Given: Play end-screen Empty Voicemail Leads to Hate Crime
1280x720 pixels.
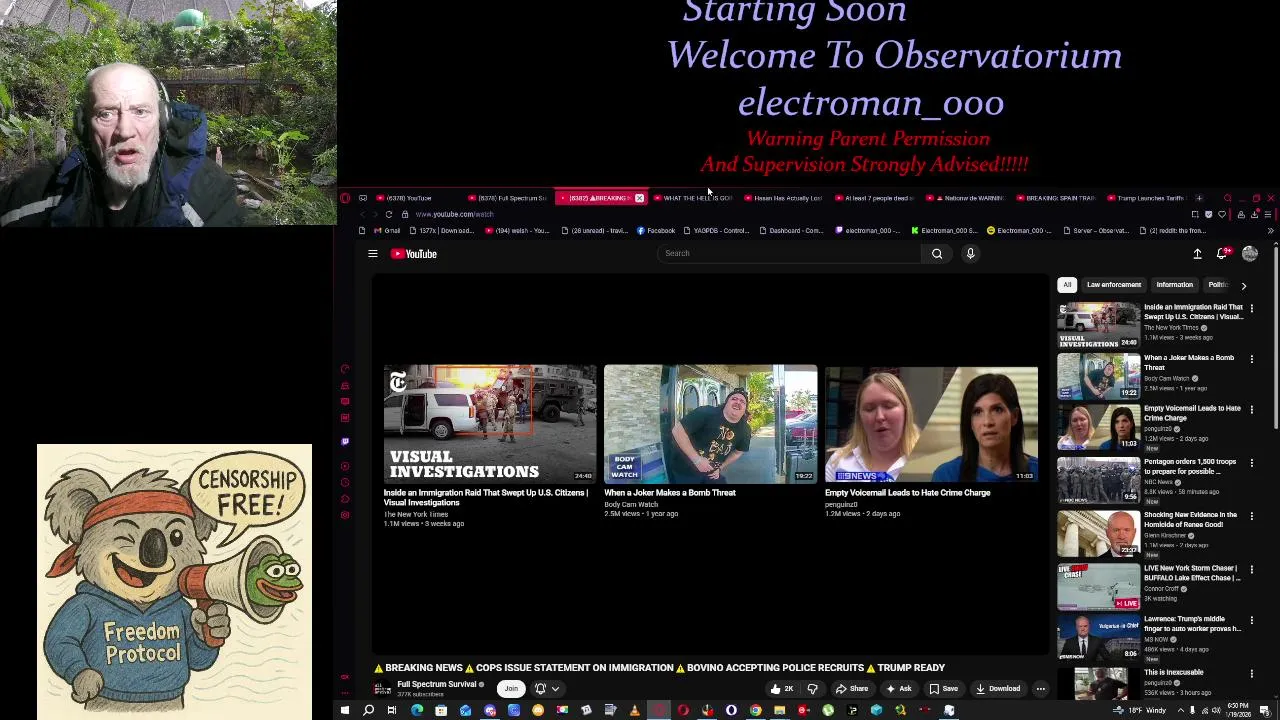Looking at the screenshot, I should (x=931, y=424).
